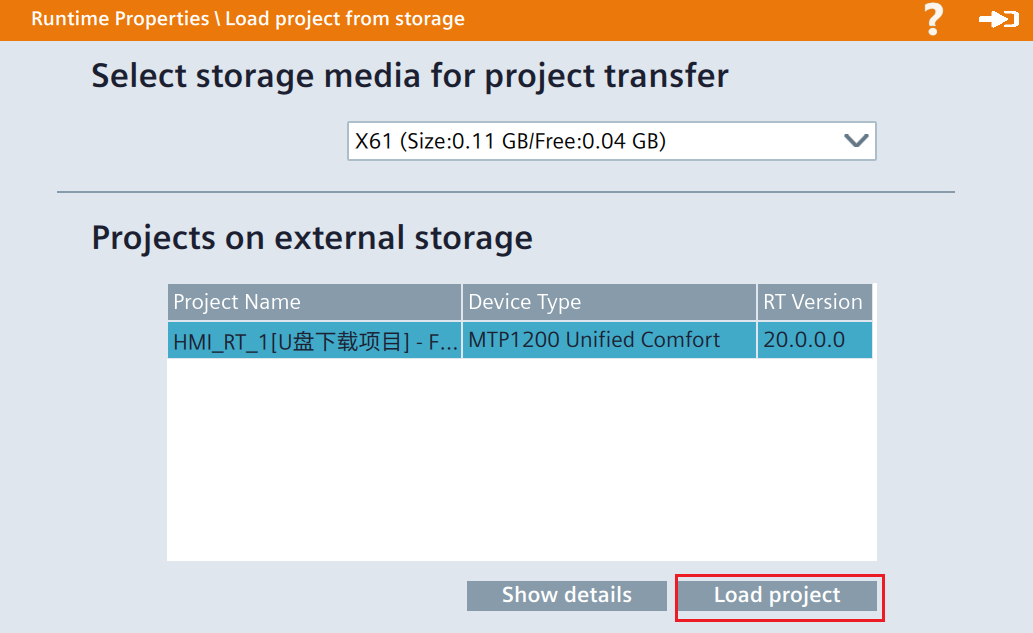1033x633 pixels.
Task: Click empty area of the projects list
Action: [520, 460]
